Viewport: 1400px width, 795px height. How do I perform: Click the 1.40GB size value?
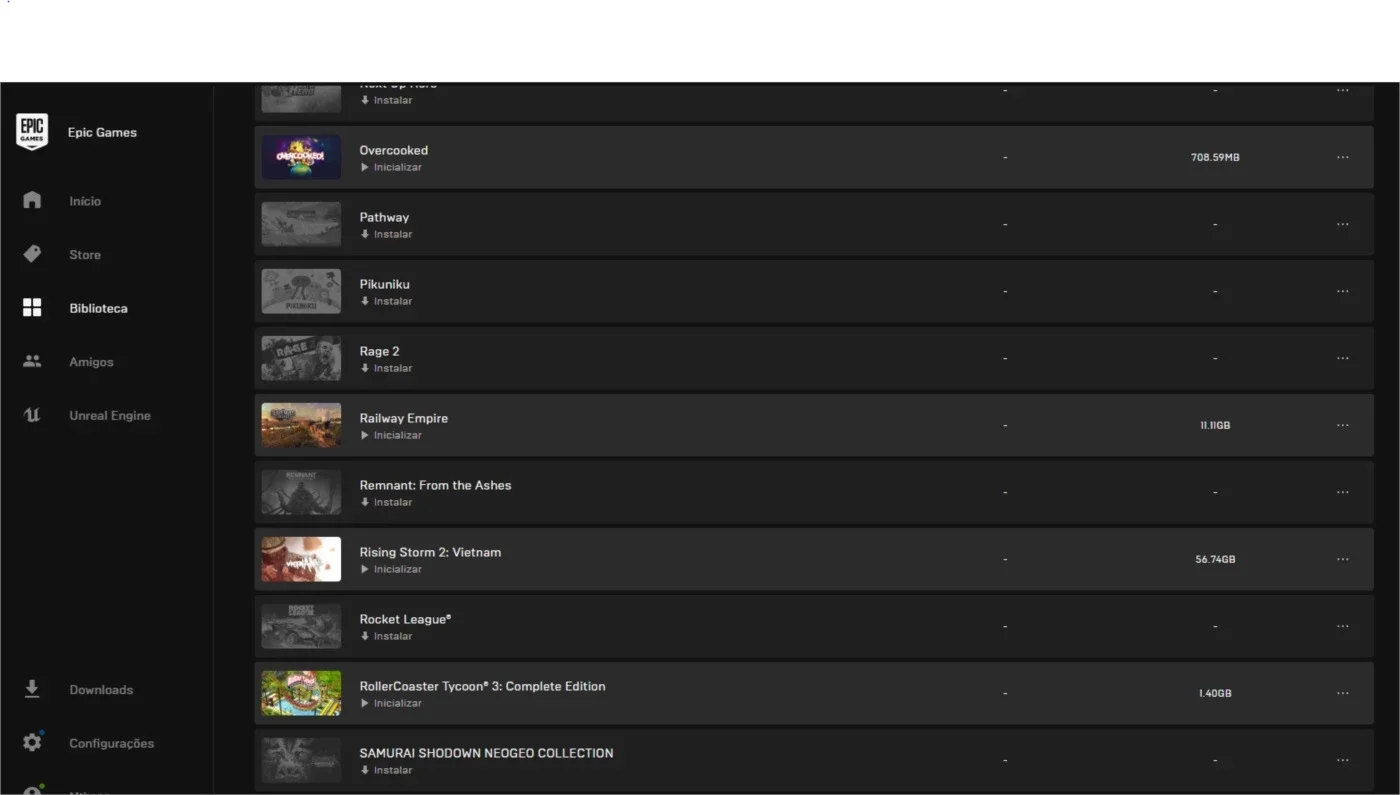point(1215,693)
